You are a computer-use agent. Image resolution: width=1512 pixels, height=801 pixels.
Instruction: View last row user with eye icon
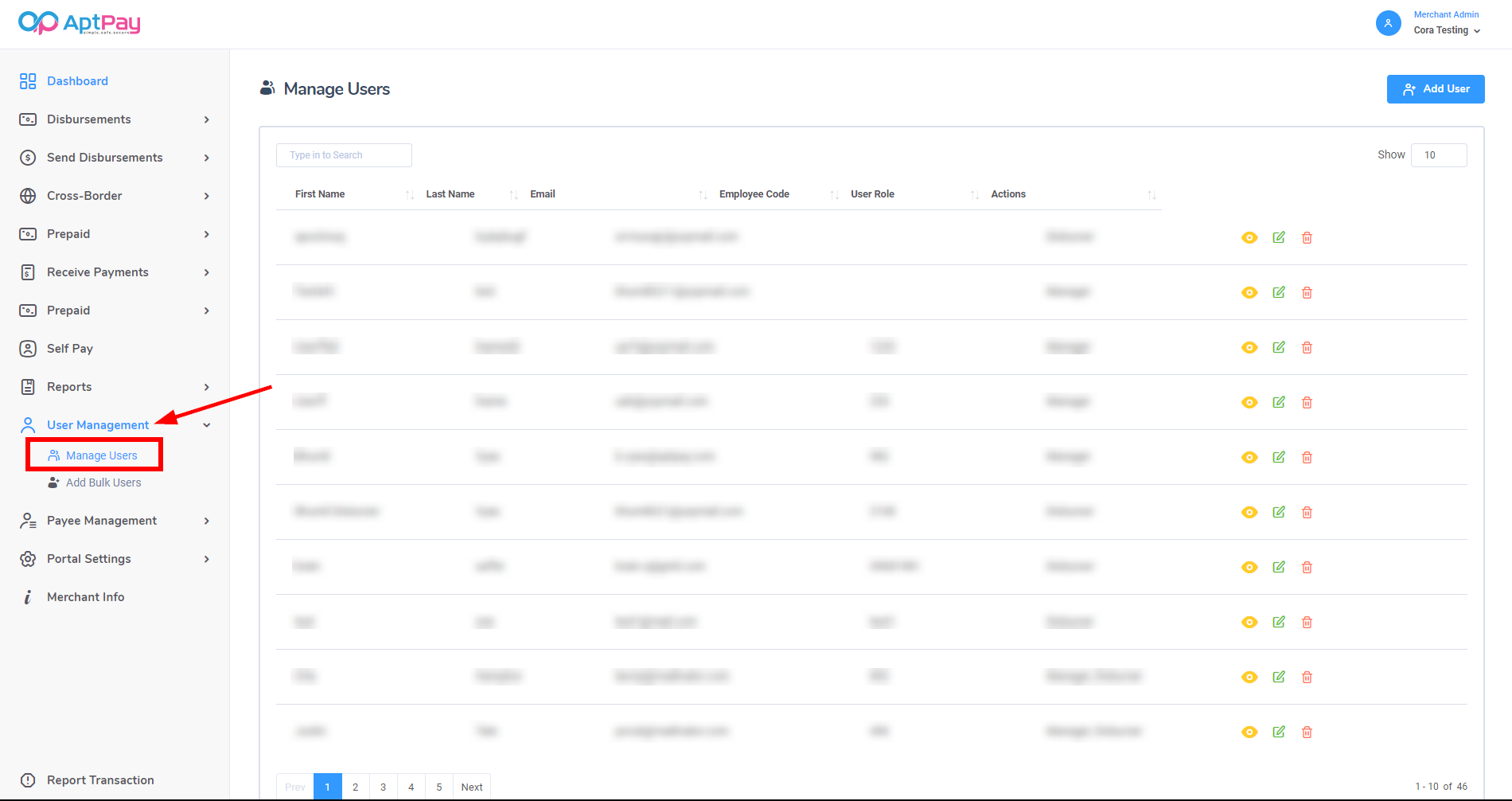[1249, 732]
